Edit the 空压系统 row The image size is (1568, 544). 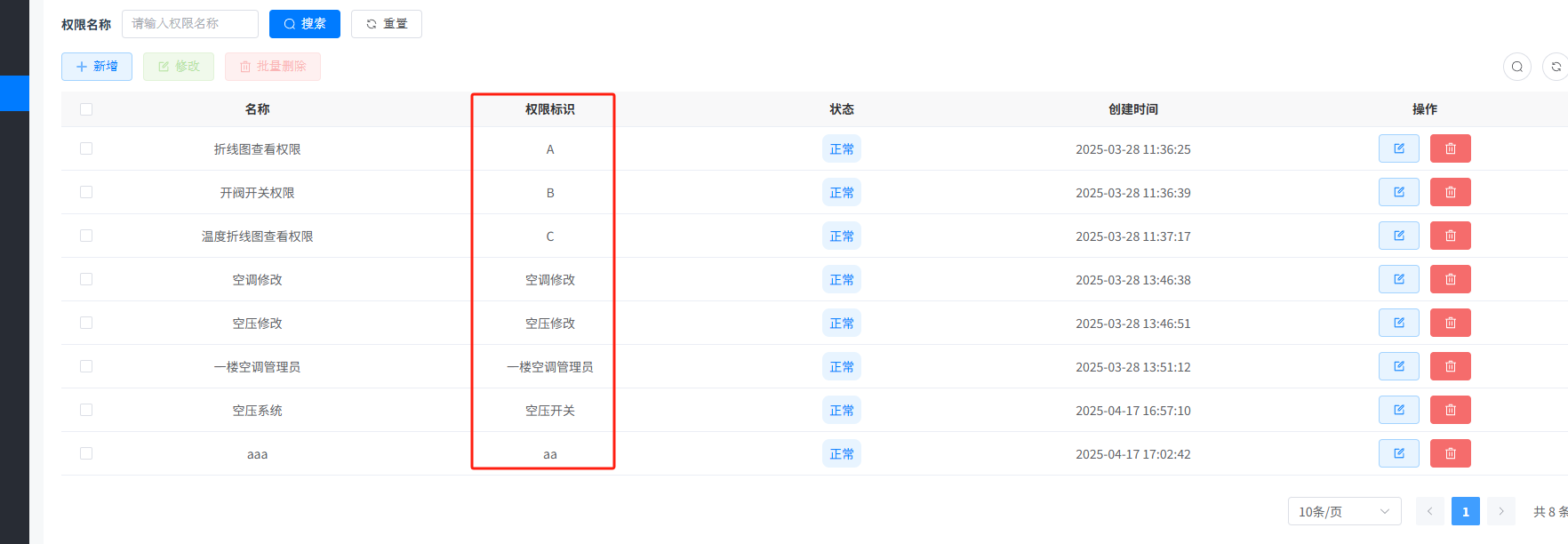tap(1398, 410)
